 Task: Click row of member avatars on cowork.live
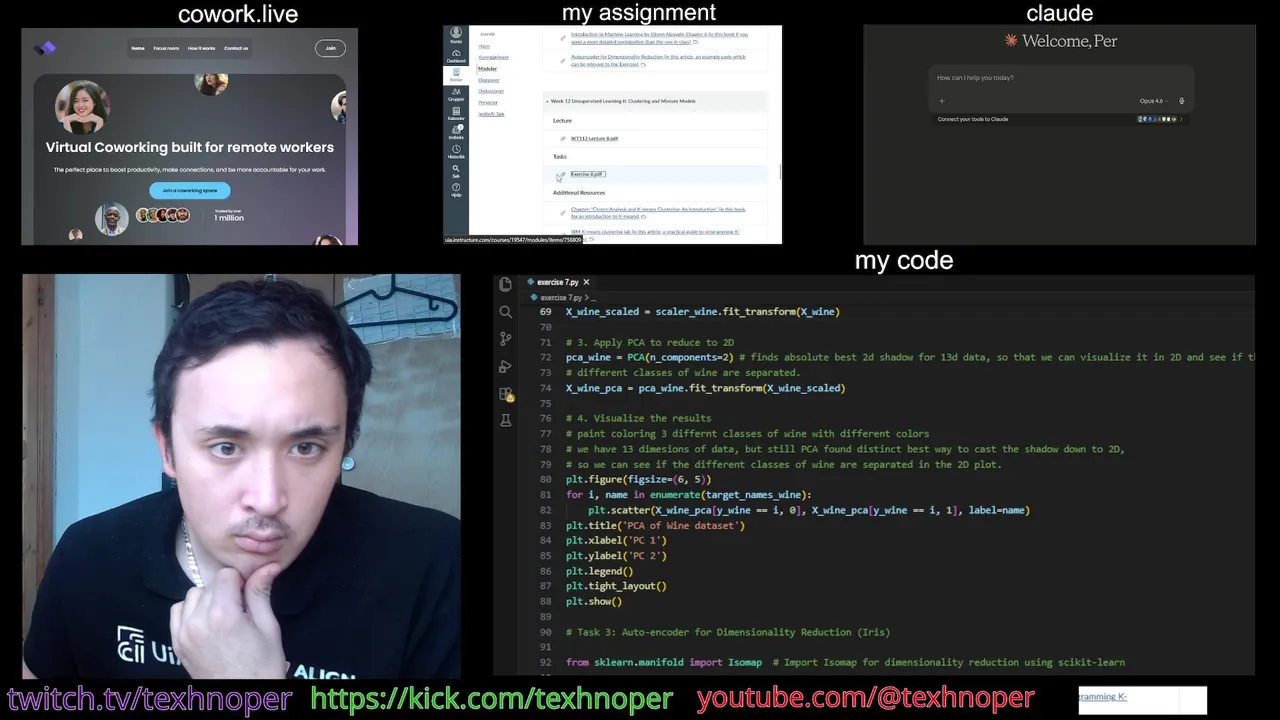pos(163,215)
